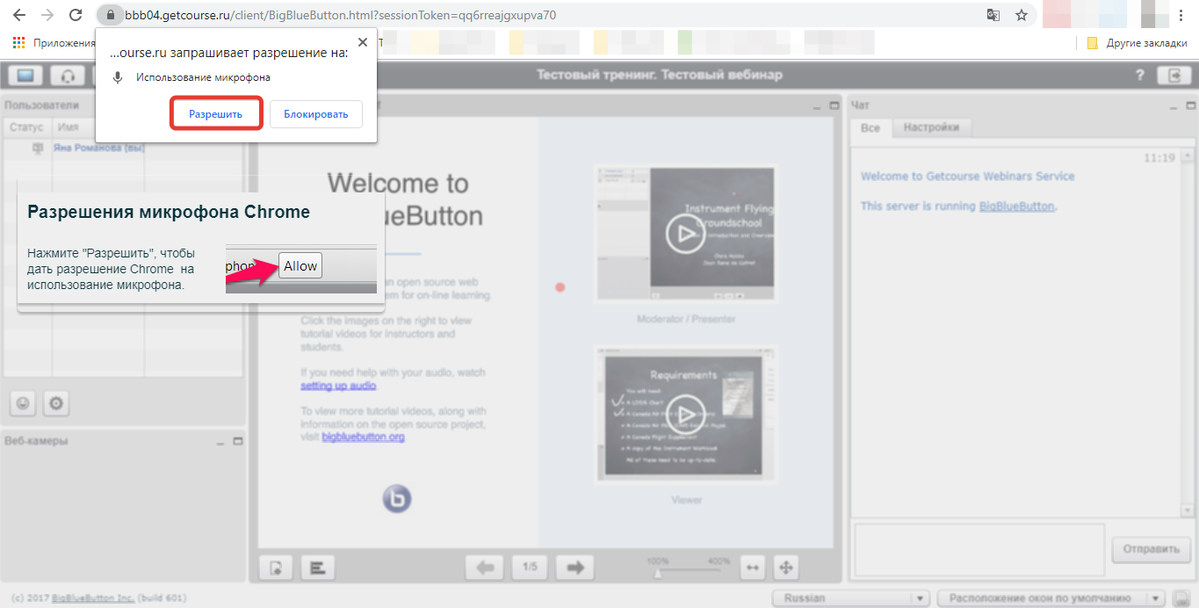Open the bigbluebutton.org link

click(363, 437)
